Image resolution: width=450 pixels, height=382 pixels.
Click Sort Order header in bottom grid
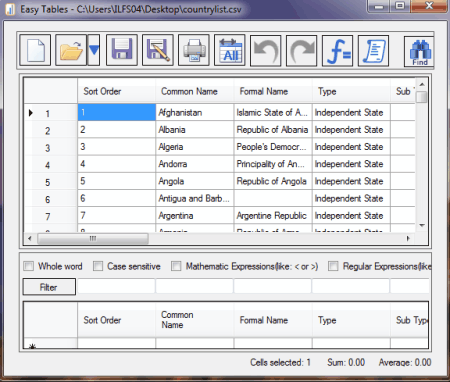116,320
